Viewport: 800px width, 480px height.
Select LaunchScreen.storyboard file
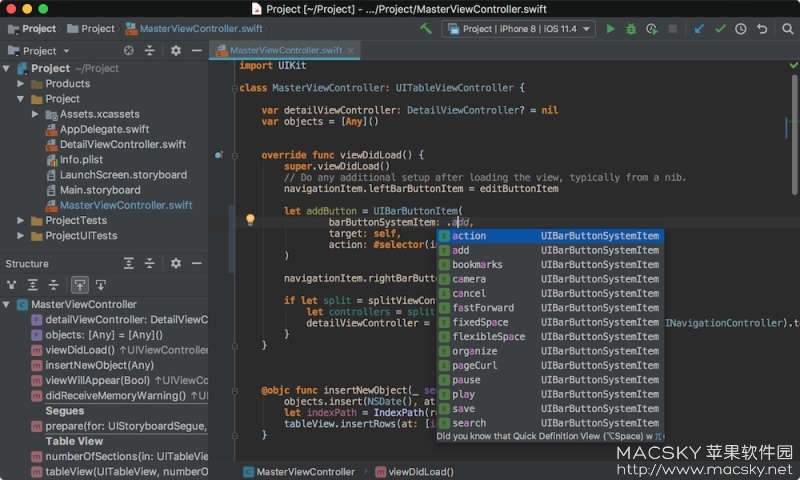tap(116, 175)
